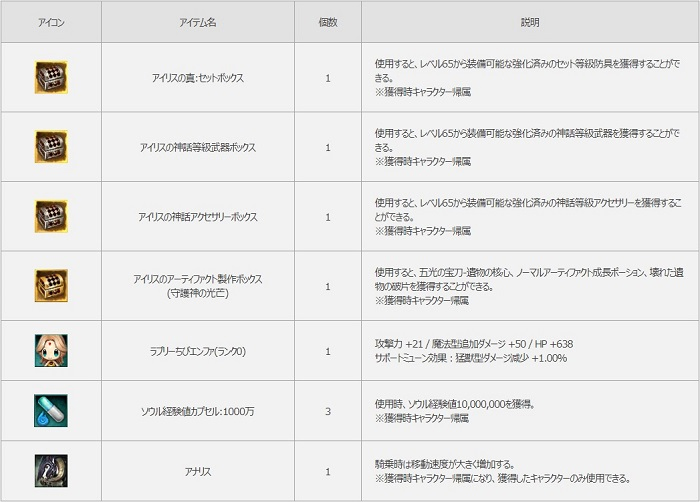
Task: Select the アイリスの神話アクセサリーボックス chest icon
Action: coord(51,216)
